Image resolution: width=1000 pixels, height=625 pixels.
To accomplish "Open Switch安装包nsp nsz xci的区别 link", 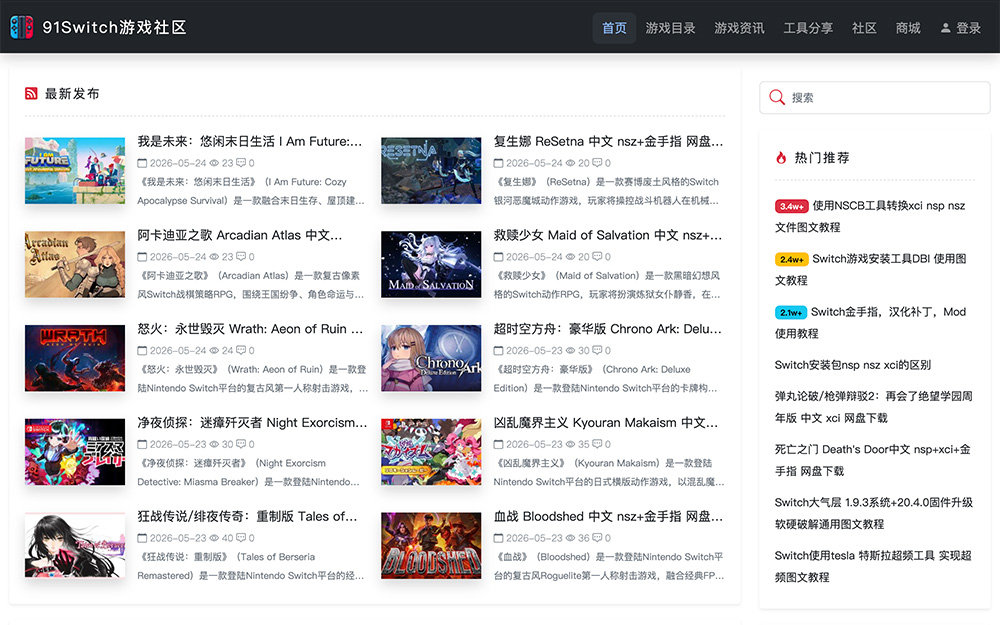I will [853, 365].
